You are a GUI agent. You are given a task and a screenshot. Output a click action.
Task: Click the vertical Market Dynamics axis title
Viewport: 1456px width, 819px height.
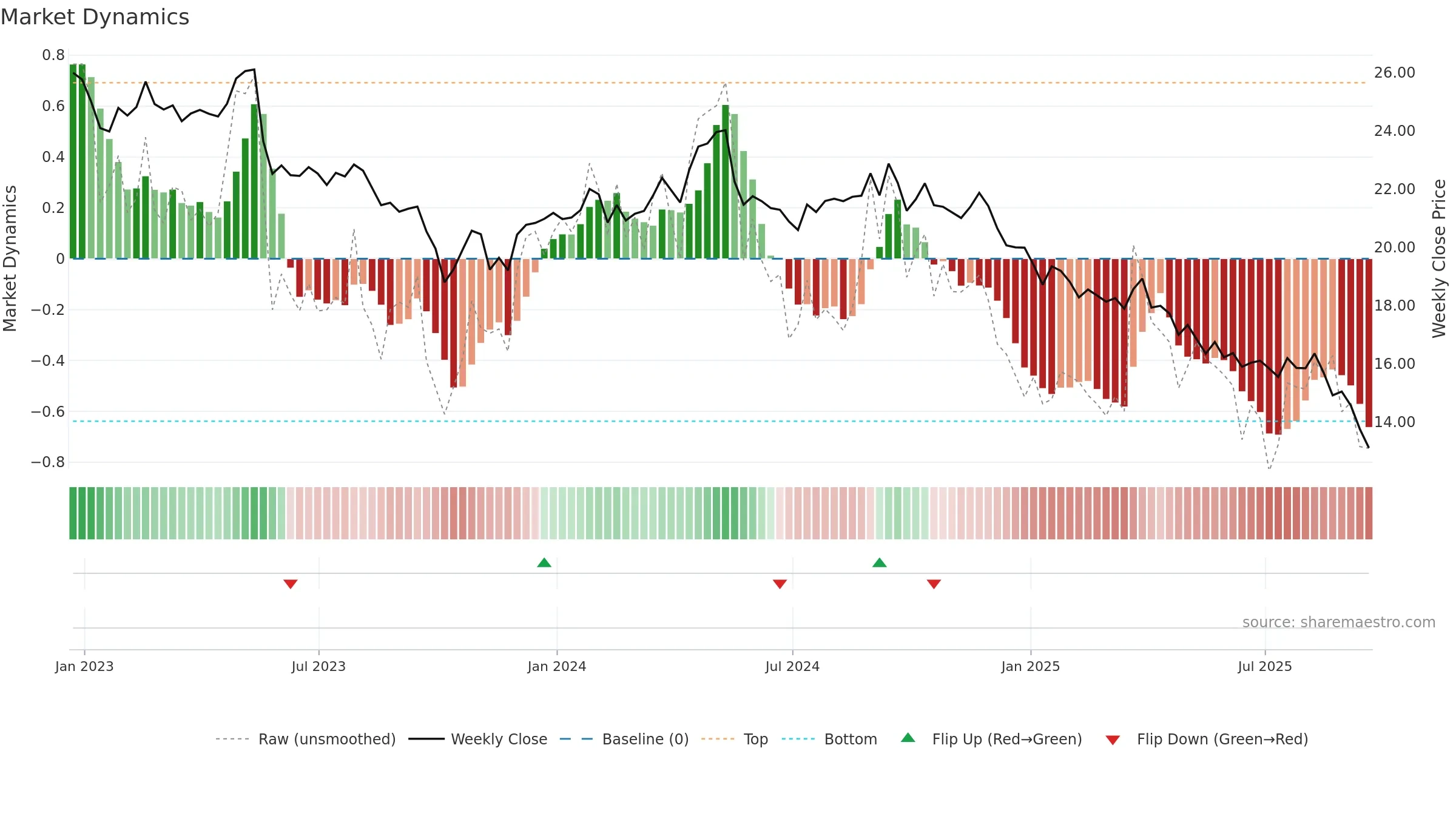click(x=10, y=258)
